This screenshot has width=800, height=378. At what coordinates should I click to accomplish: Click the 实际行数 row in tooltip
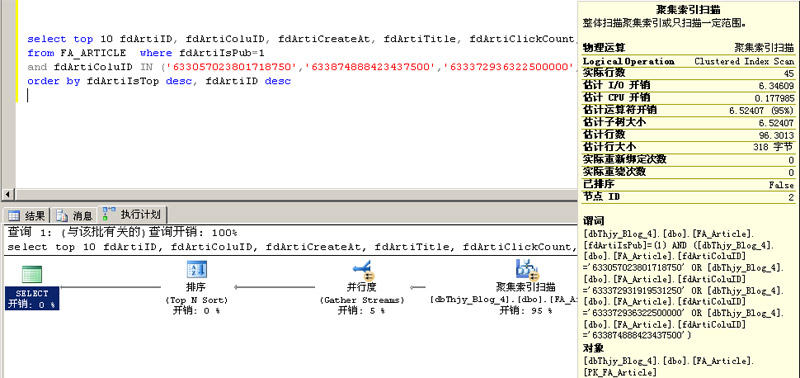688,73
